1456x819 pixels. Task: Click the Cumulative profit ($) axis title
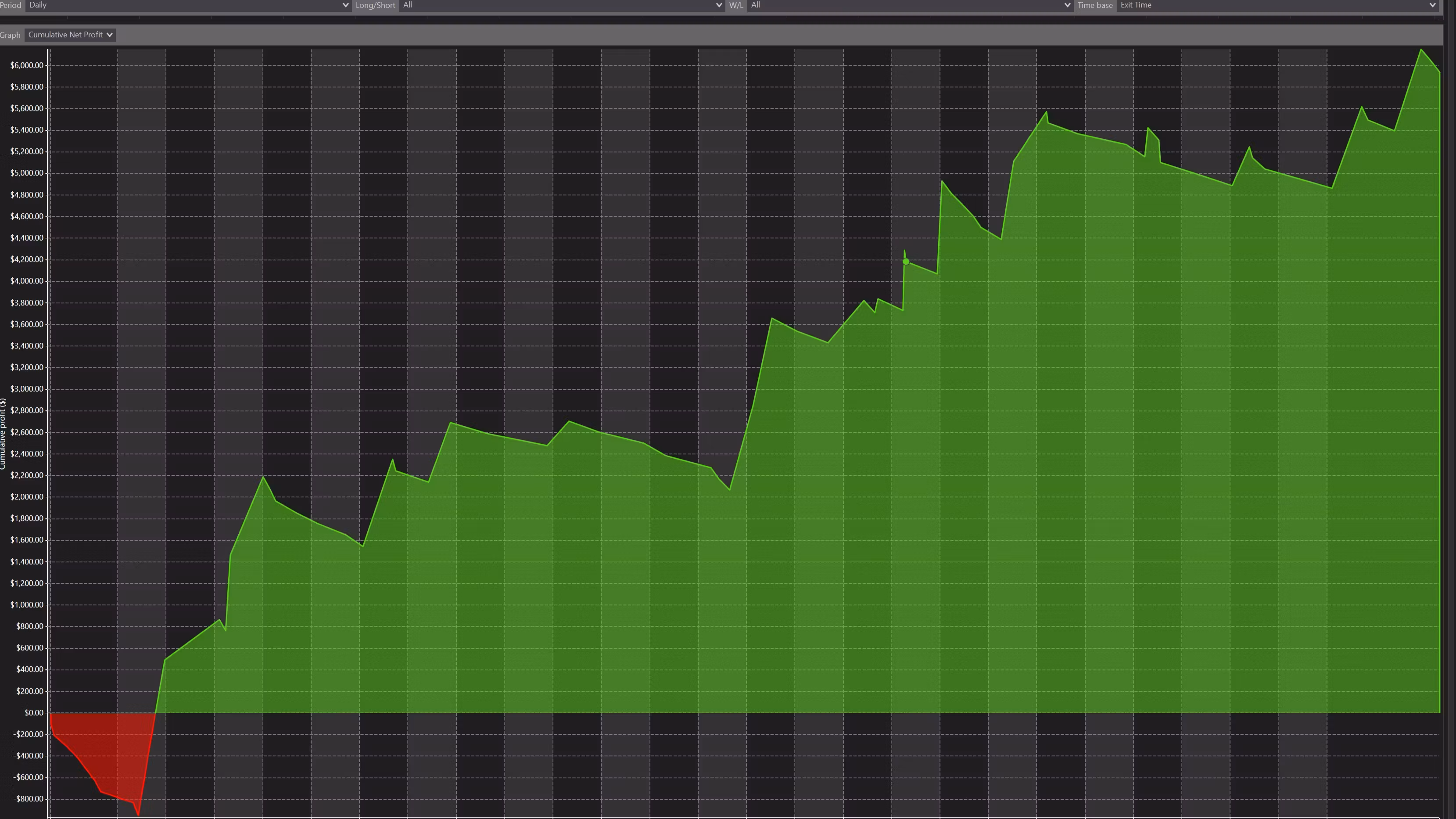tap(3, 434)
